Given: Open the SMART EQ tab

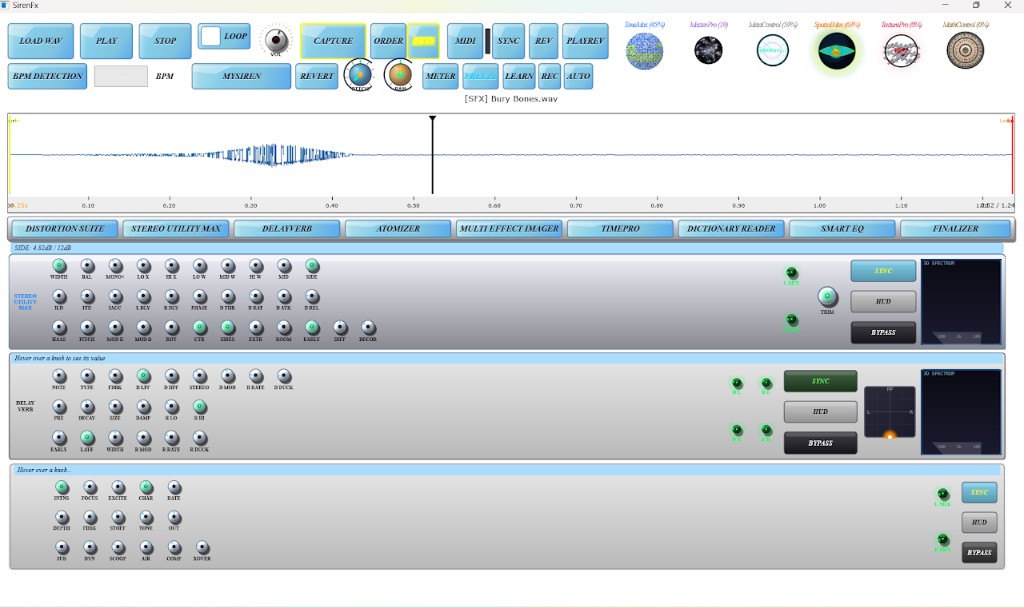Looking at the screenshot, I should tap(841, 228).
